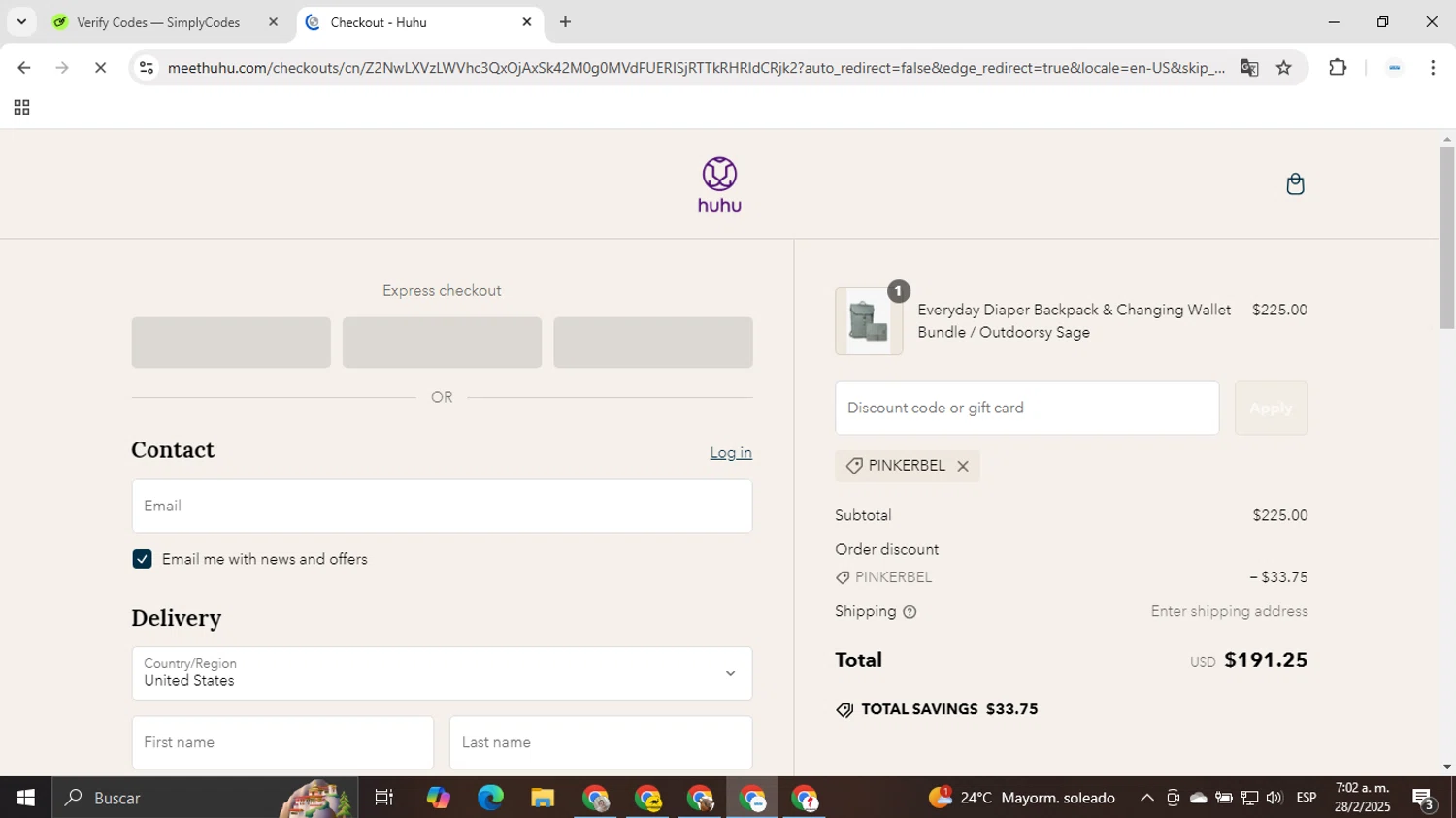Image resolution: width=1456 pixels, height=818 pixels.
Task: Click the third express checkout button
Action: (x=653, y=343)
